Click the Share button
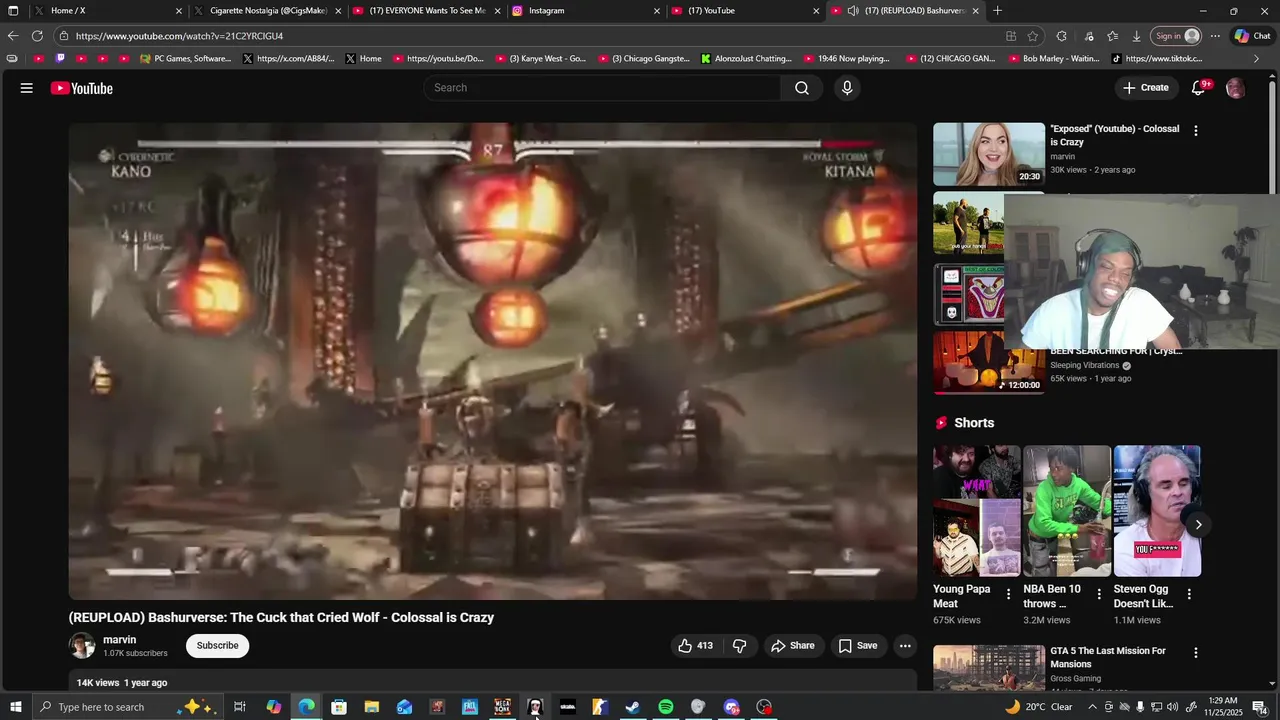The image size is (1280, 720). tap(793, 646)
